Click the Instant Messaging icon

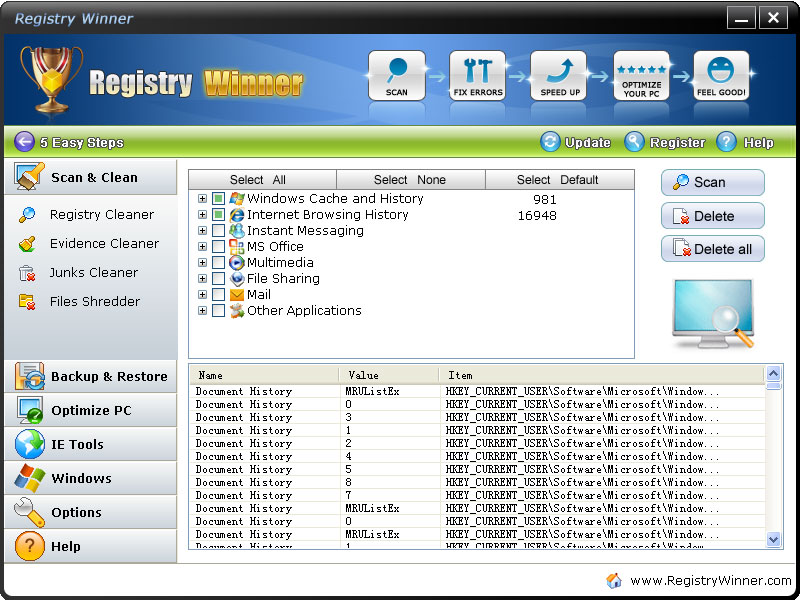(237, 231)
